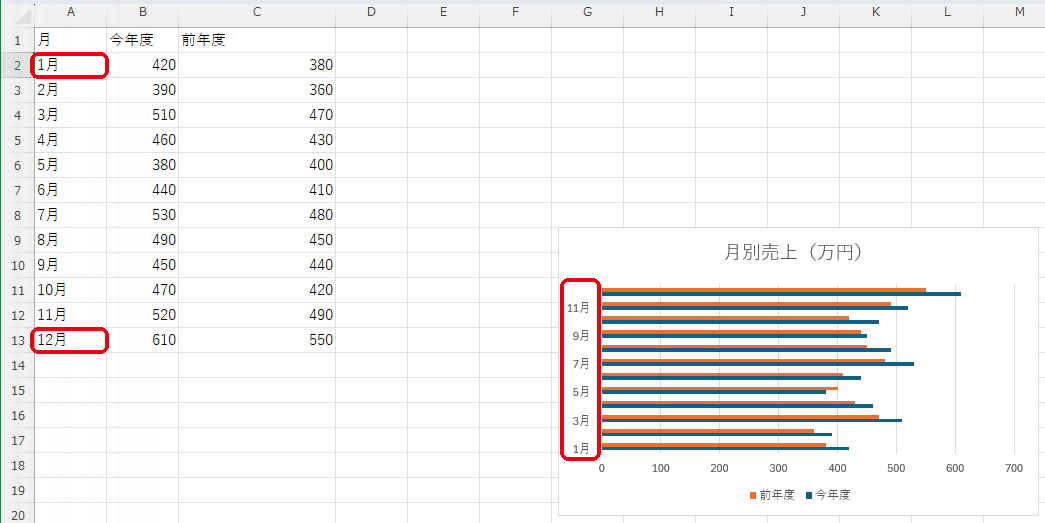Image resolution: width=1045 pixels, height=523 pixels.
Task: Click the 今年度 header cell
Action: click(x=143, y=40)
